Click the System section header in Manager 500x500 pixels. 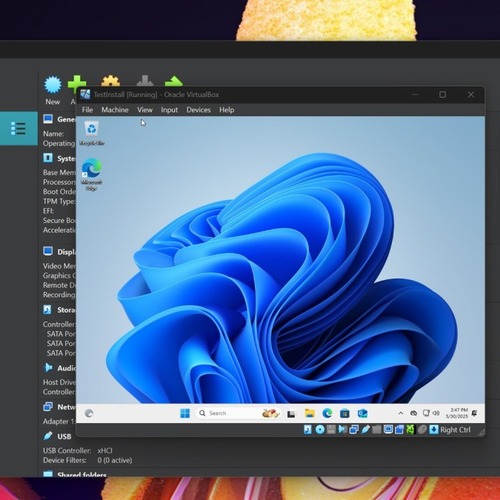pyautogui.click(x=59, y=158)
